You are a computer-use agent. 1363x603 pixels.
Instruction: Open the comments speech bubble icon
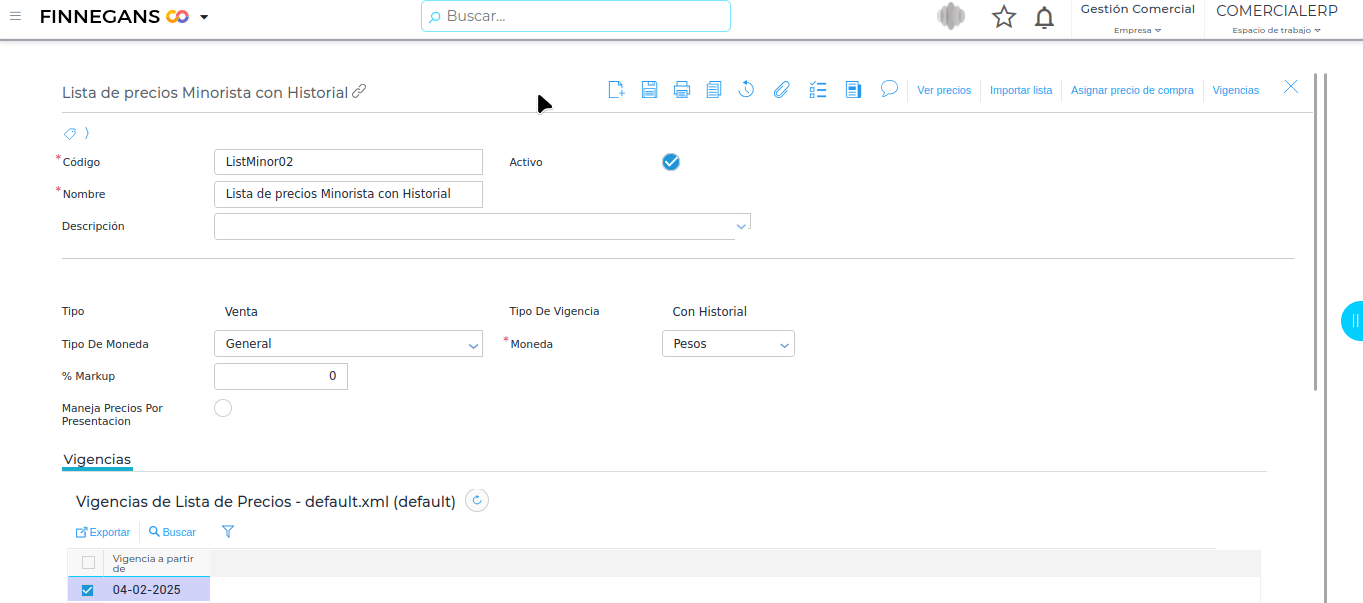(x=889, y=89)
